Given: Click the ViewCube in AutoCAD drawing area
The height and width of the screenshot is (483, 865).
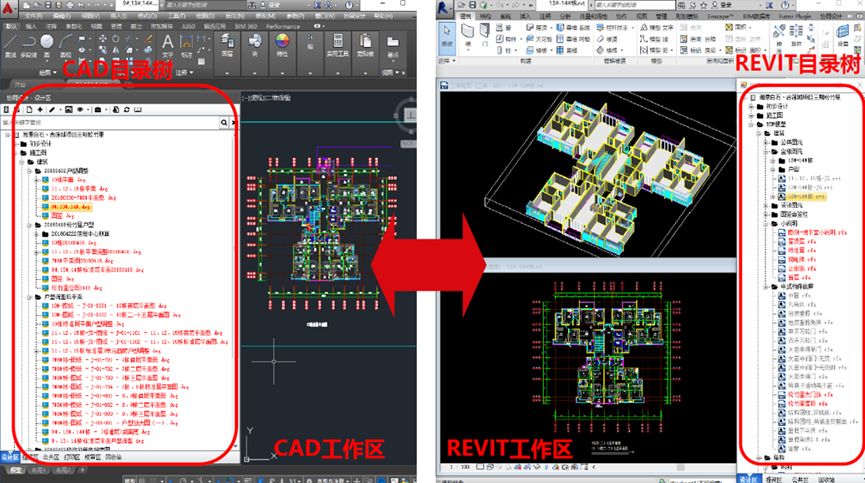Looking at the screenshot, I should click(x=410, y=116).
